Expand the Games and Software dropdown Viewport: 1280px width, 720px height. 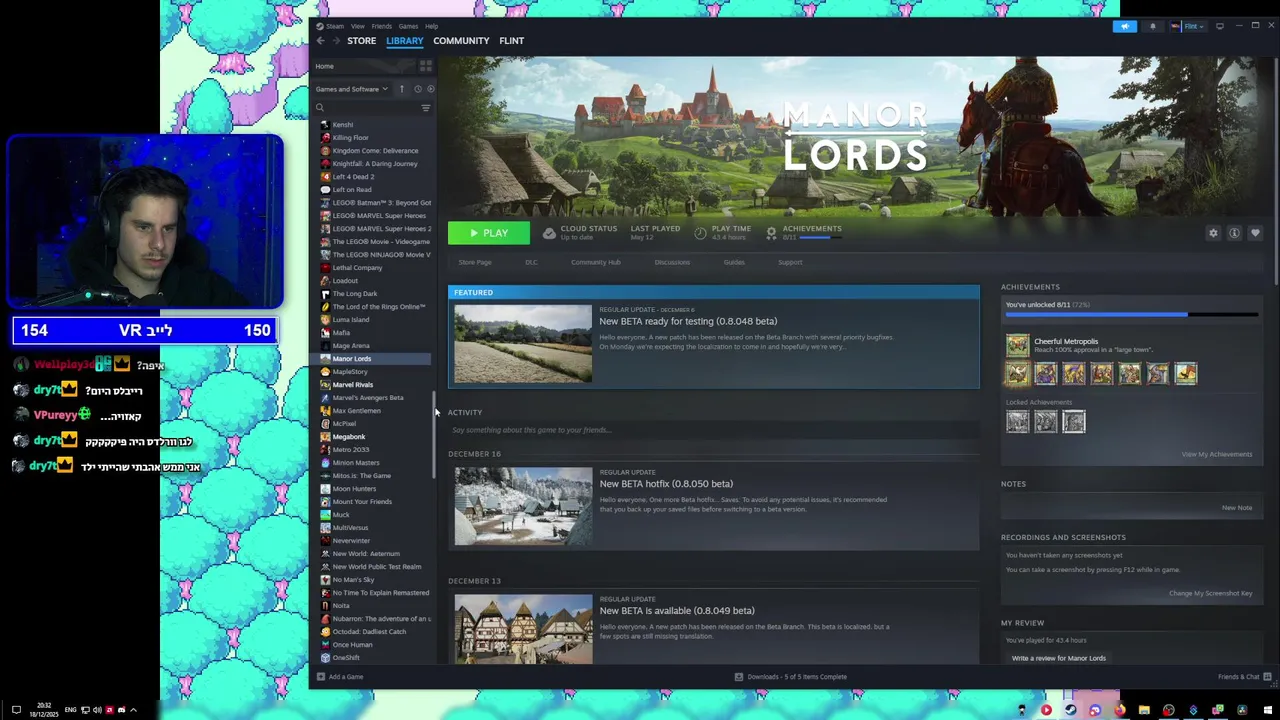(x=353, y=89)
